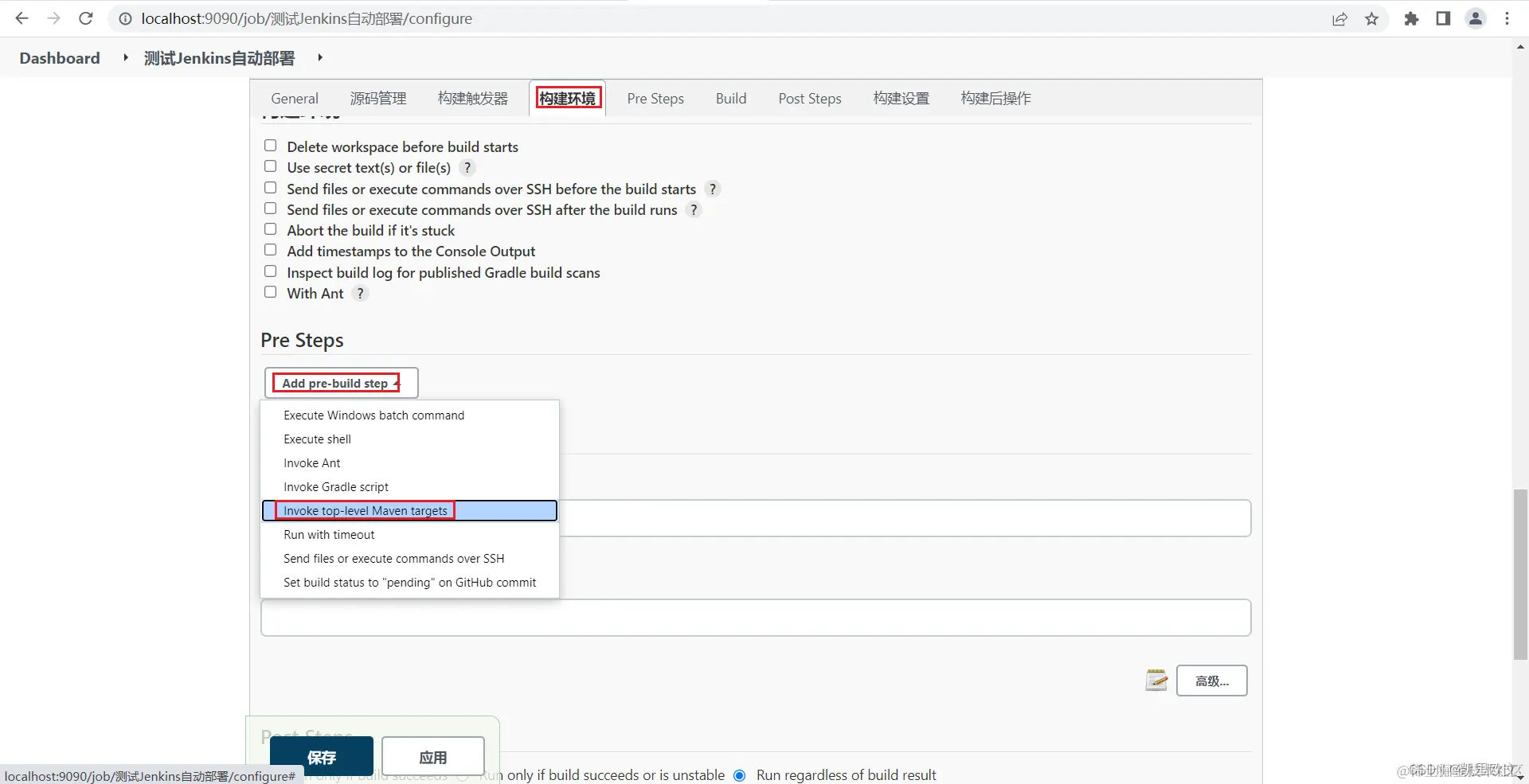Switch to 源码管理 tab
This screenshot has height=784, width=1529.
(x=378, y=99)
